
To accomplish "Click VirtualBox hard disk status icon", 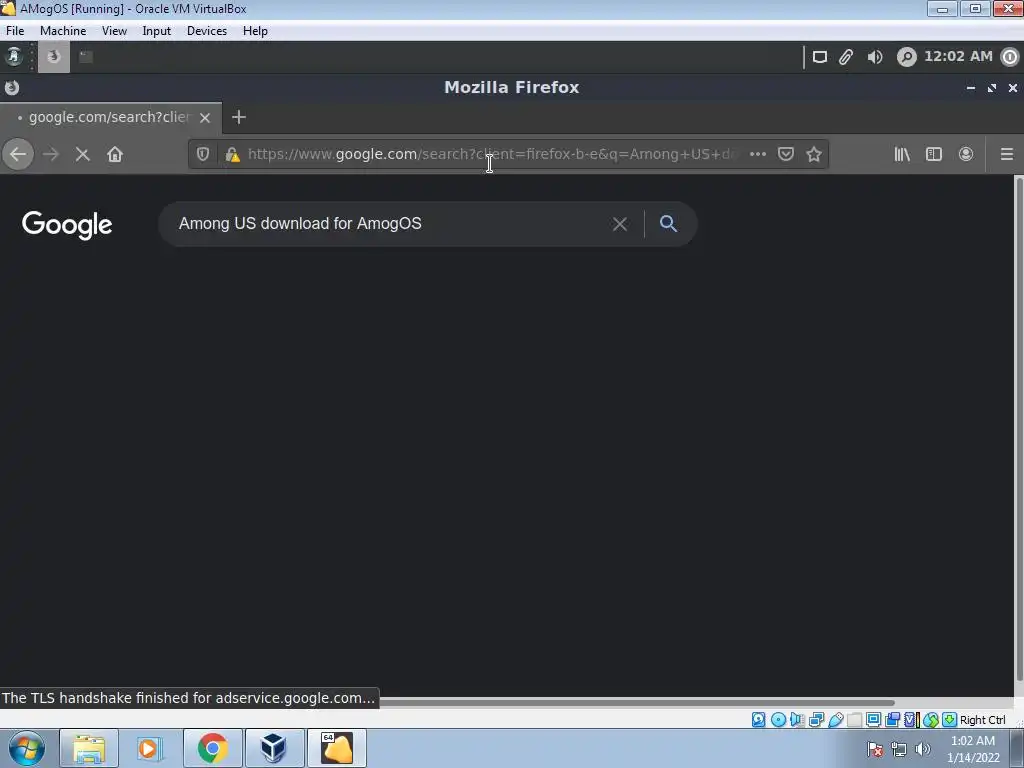I will [758, 720].
